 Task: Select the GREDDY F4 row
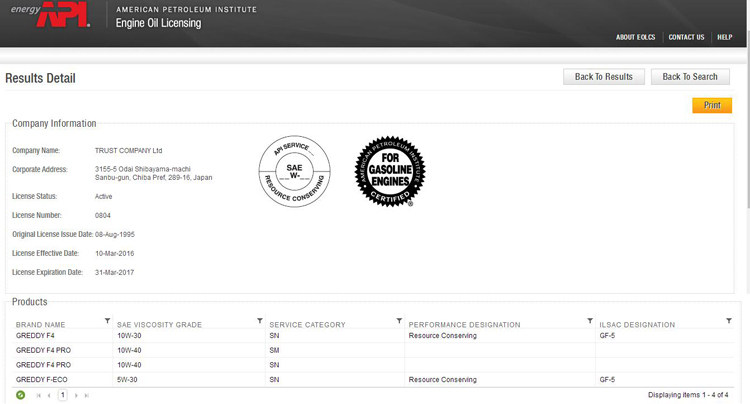[374, 336]
